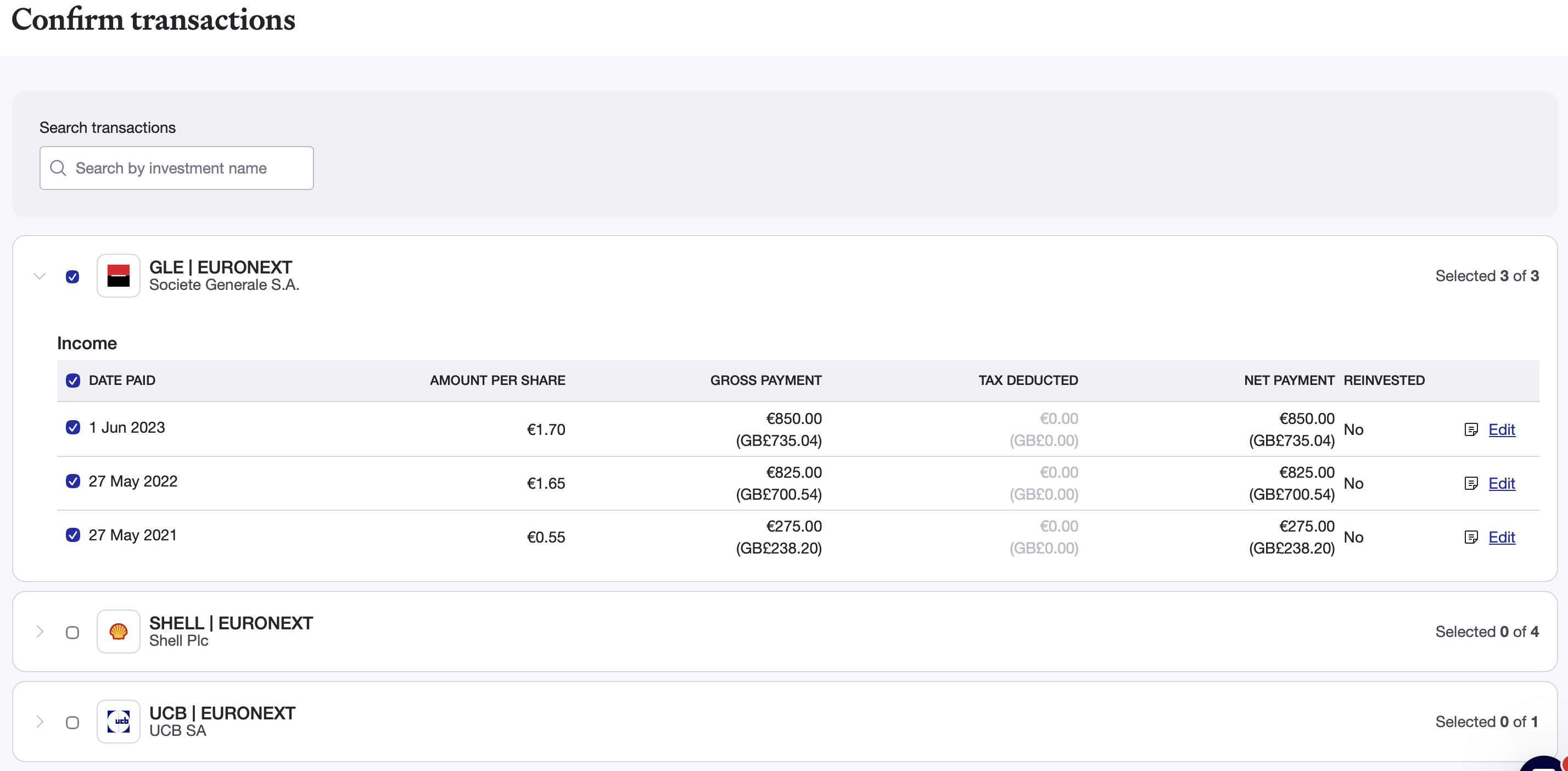This screenshot has height=771, width=1568.
Task: Uncheck the 27 May 2022 income row
Action: tap(73, 481)
